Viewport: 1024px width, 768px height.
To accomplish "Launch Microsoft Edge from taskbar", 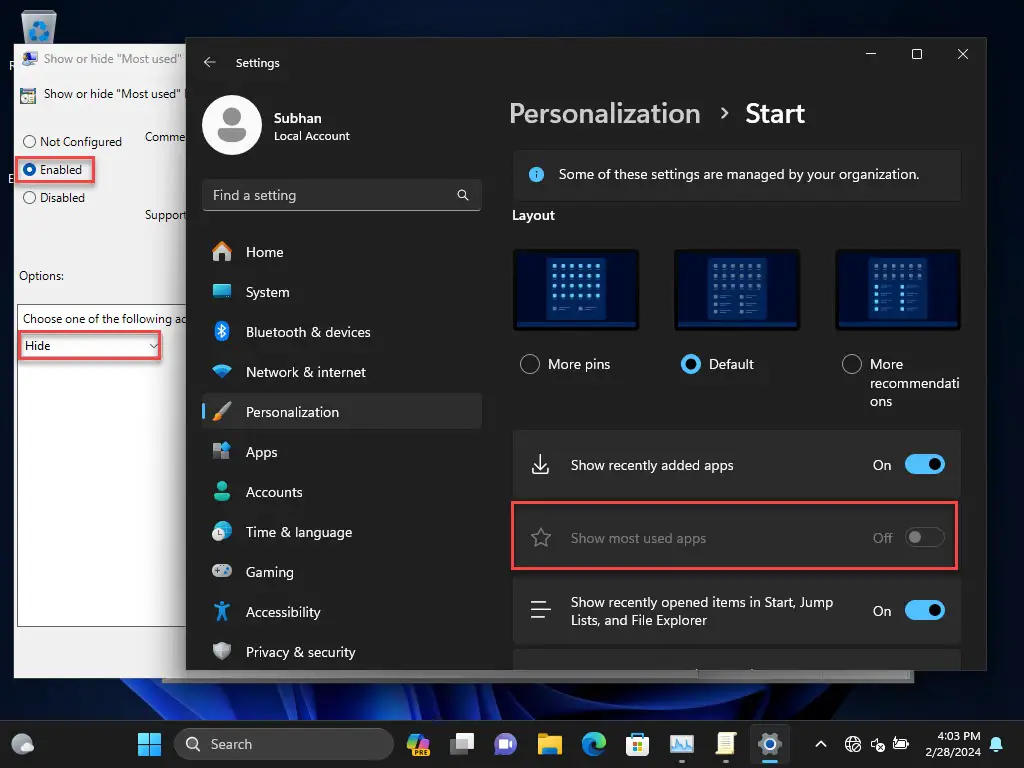I will 594,744.
